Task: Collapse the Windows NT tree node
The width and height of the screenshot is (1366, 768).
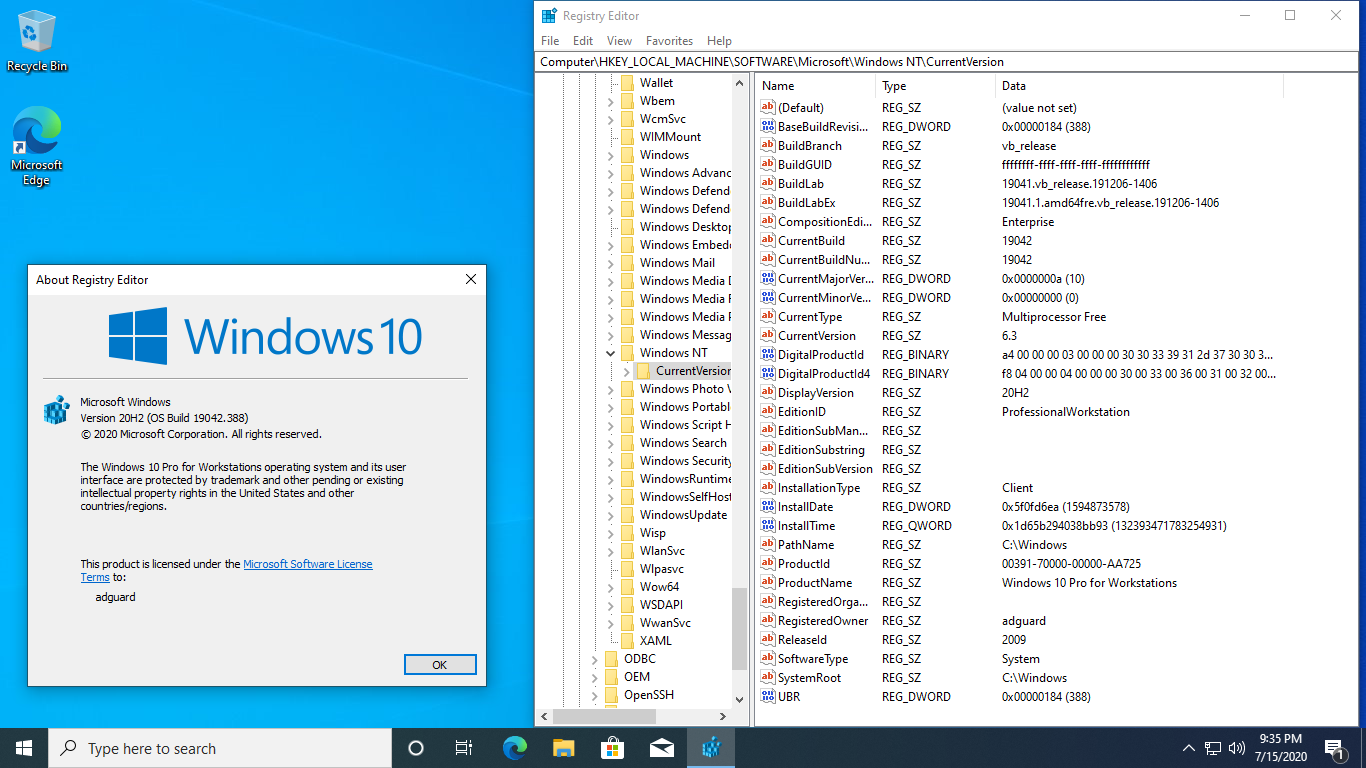Action: (x=611, y=353)
